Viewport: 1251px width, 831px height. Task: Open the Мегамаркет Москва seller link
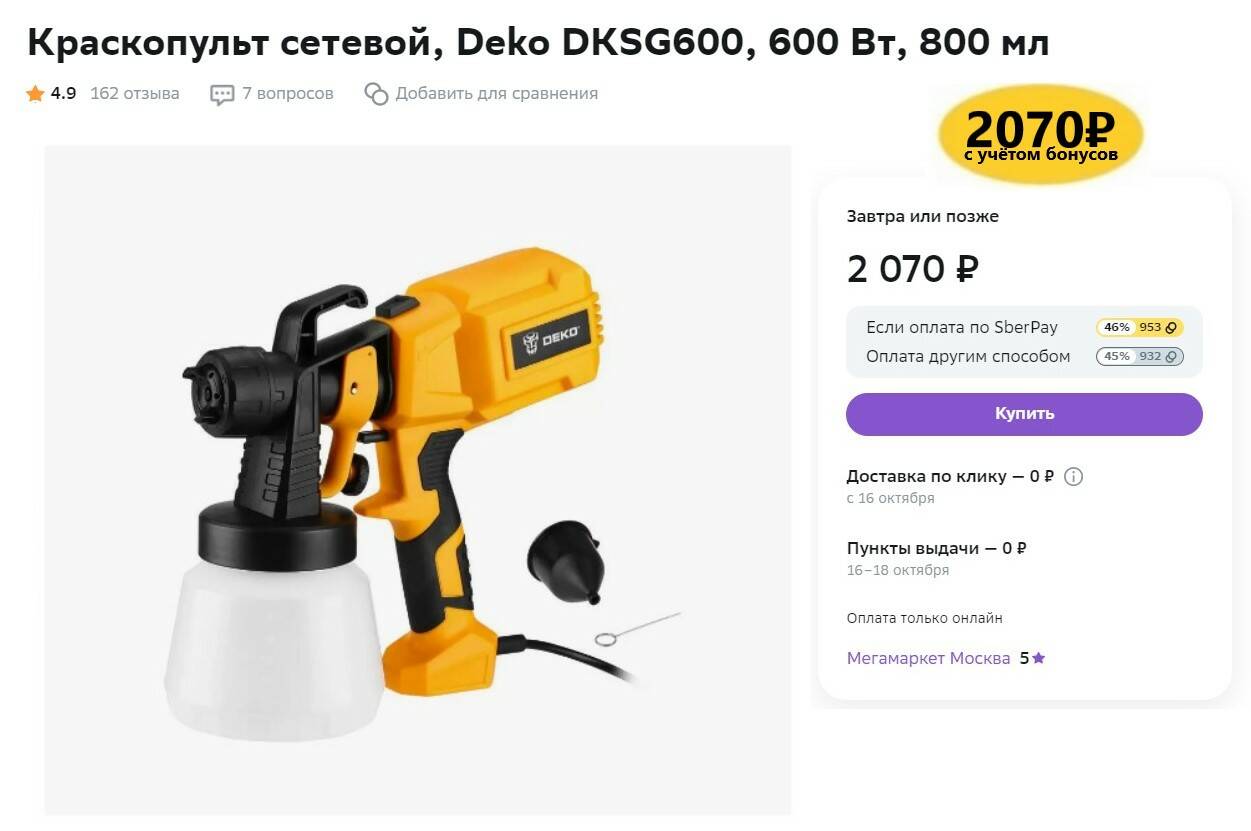[x=928, y=658]
